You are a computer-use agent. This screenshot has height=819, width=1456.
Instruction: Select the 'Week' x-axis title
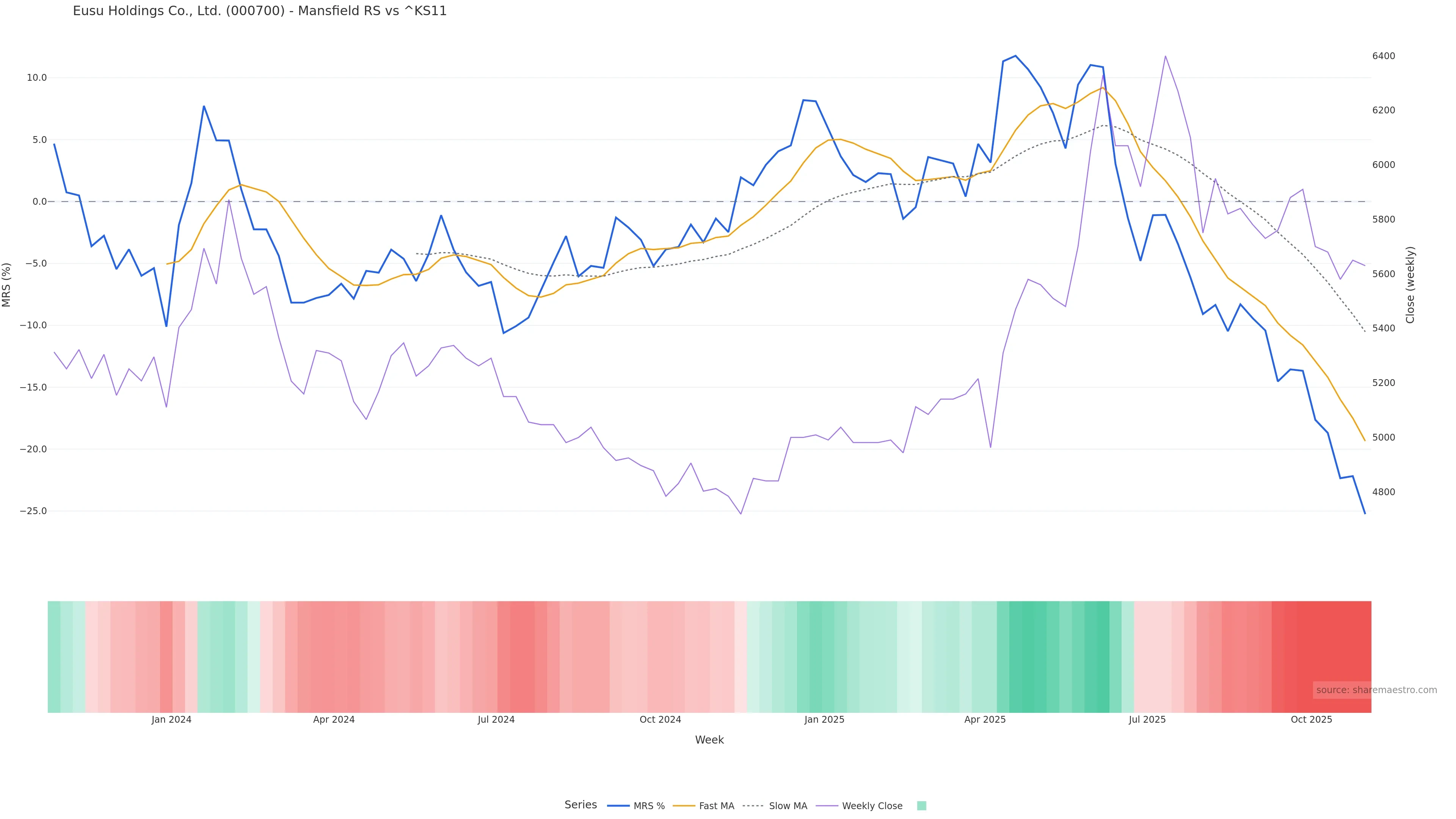709,740
